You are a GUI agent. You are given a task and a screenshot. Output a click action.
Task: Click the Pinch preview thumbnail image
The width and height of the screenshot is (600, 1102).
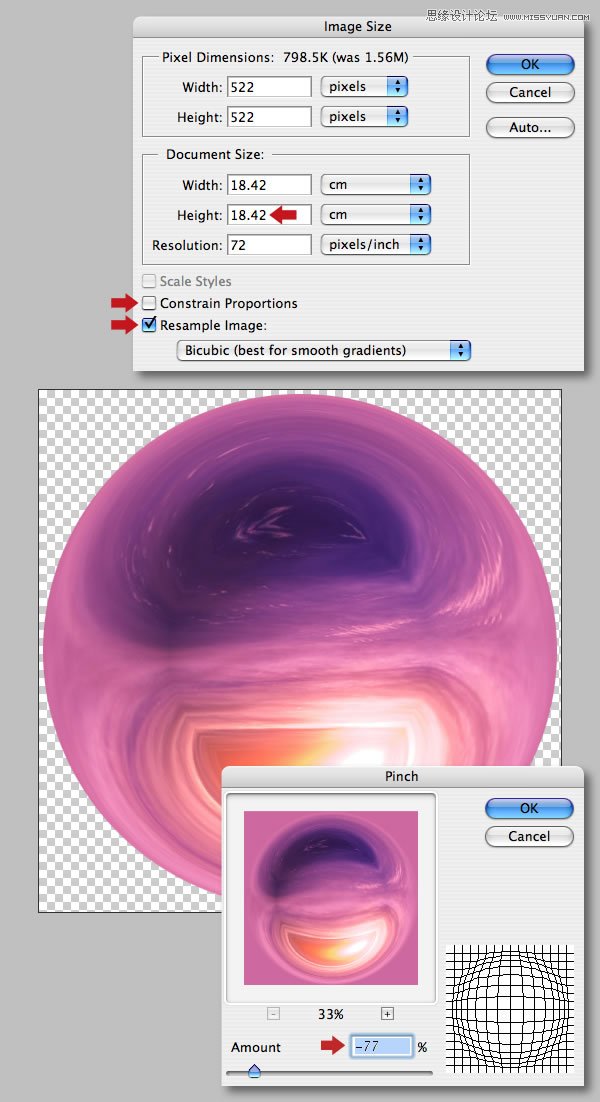pos(330,897)
